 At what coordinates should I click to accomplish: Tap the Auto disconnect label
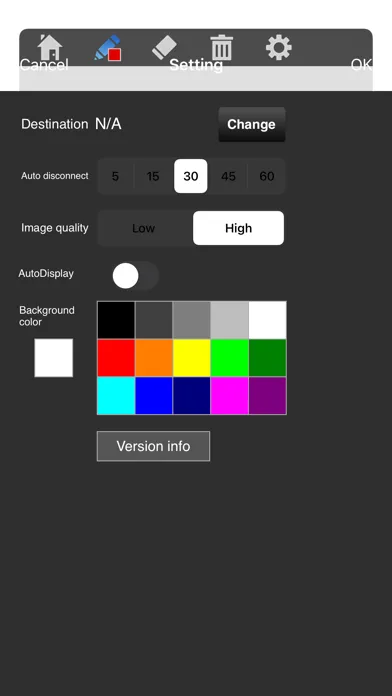tap(55, 176)
